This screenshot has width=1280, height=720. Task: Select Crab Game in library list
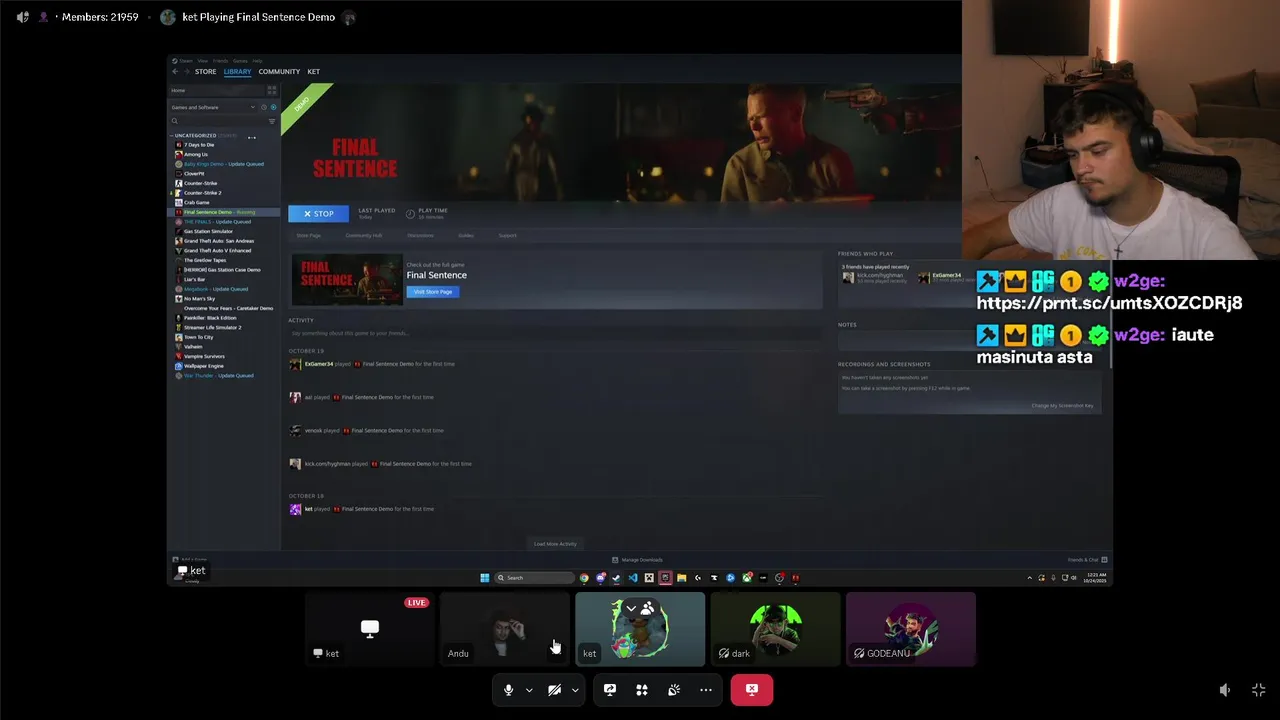pos(196,202)
